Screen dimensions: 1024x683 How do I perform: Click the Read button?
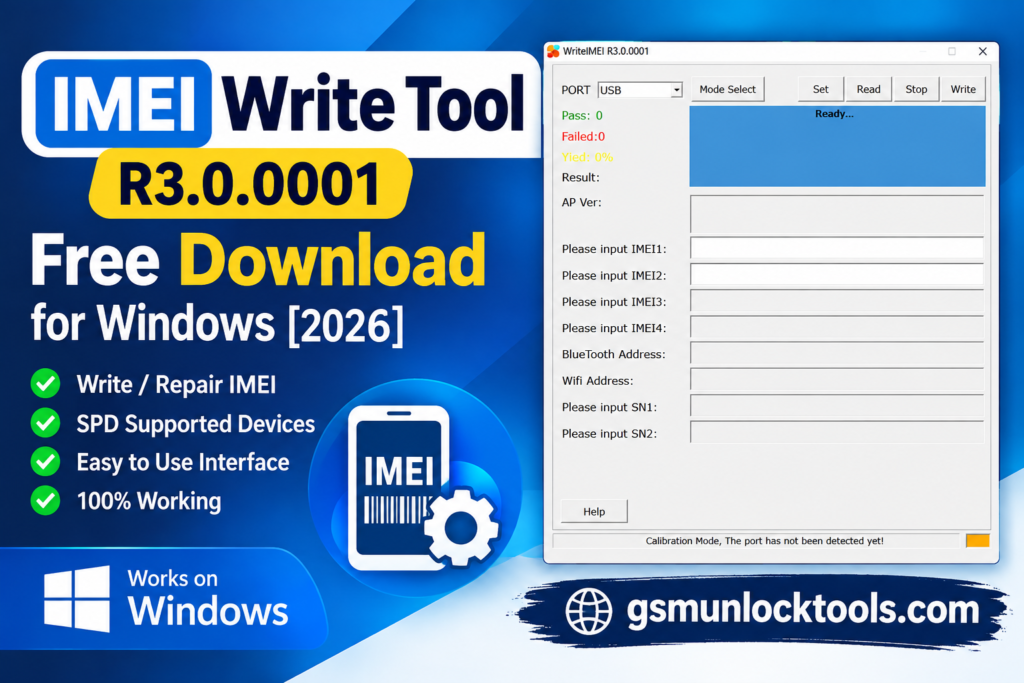pos(868,89)
